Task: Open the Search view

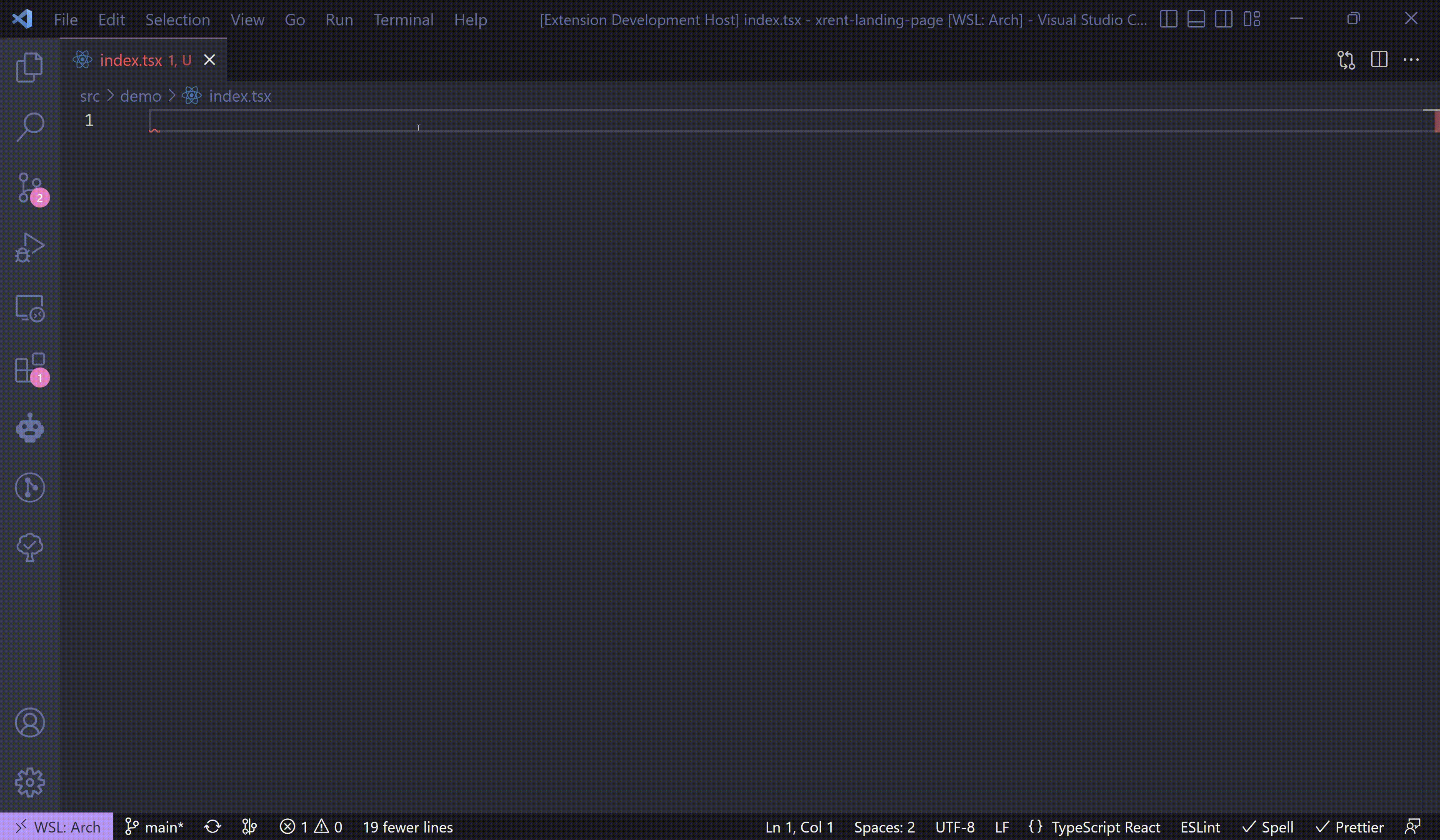Action: click(30, 127)
